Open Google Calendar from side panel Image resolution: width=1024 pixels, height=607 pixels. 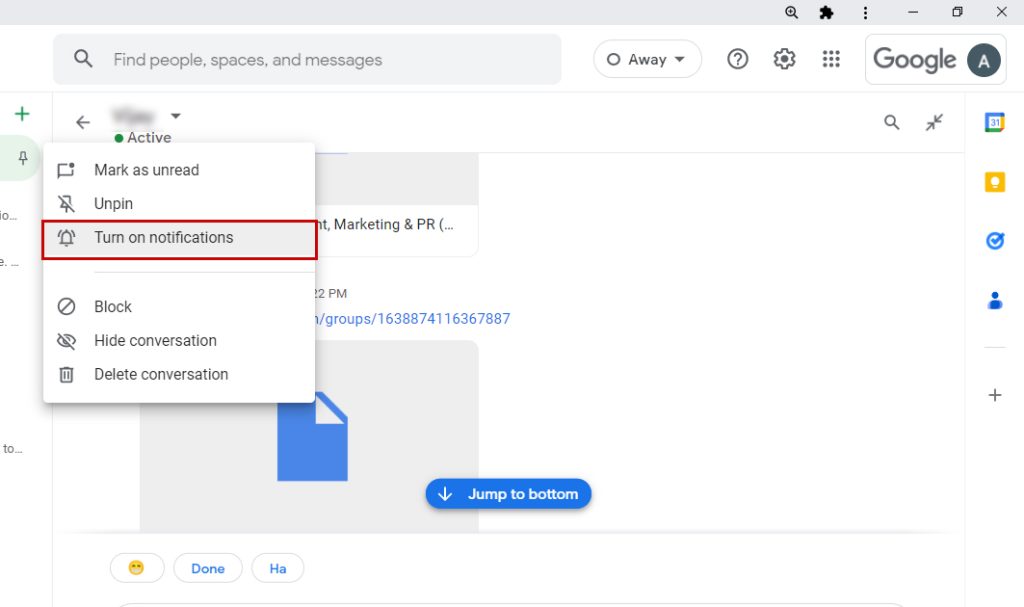(x=994, y=123)
